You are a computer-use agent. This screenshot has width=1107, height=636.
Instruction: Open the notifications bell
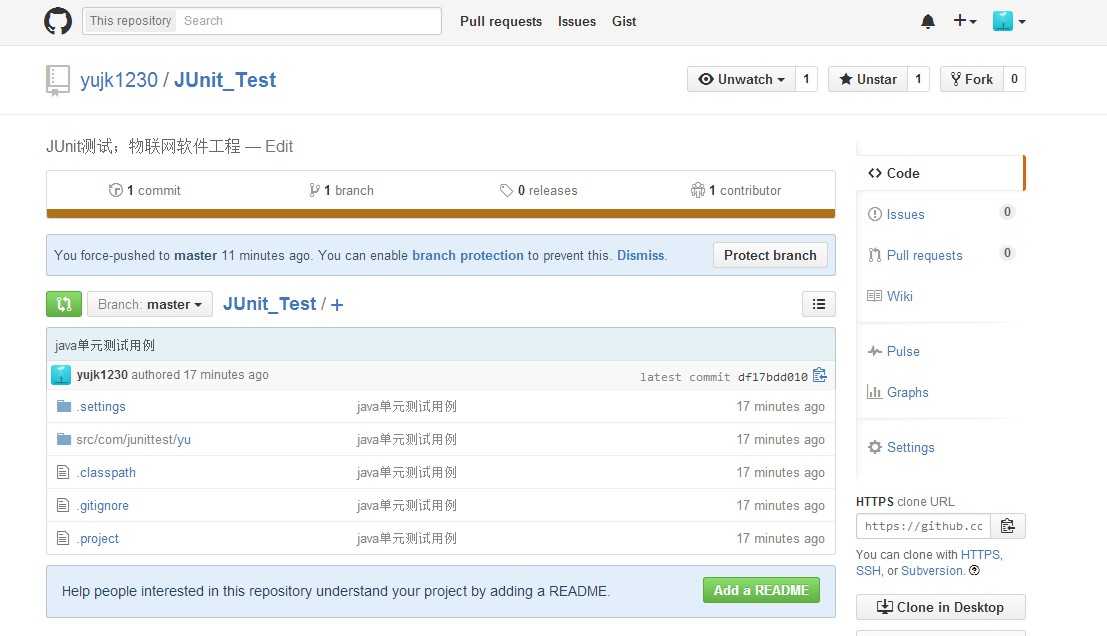(928, 21)
